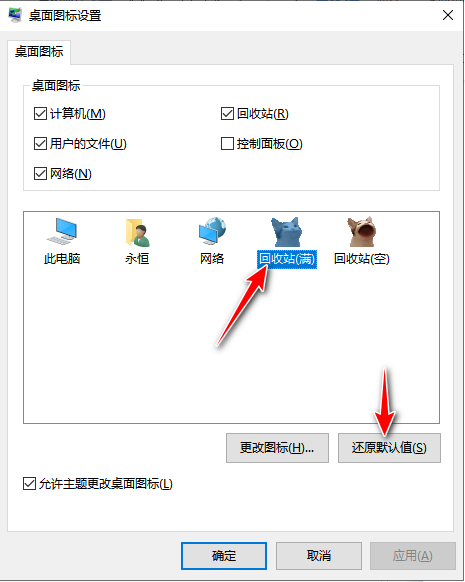Toggle the 用户的文件(U) checkbox
Viewport: 465px width, 582px height.
click(40, 144)
